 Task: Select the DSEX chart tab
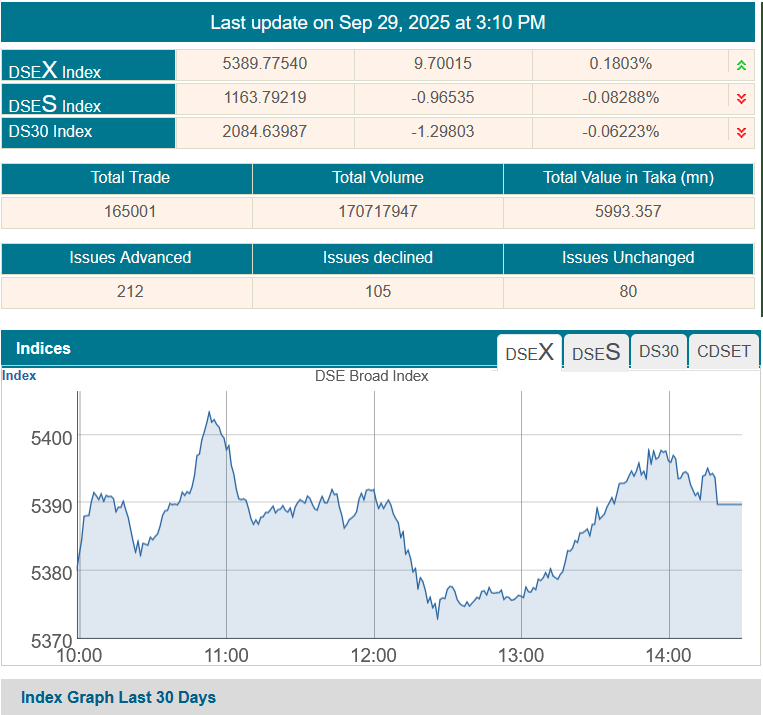click(x=529, y=352)
